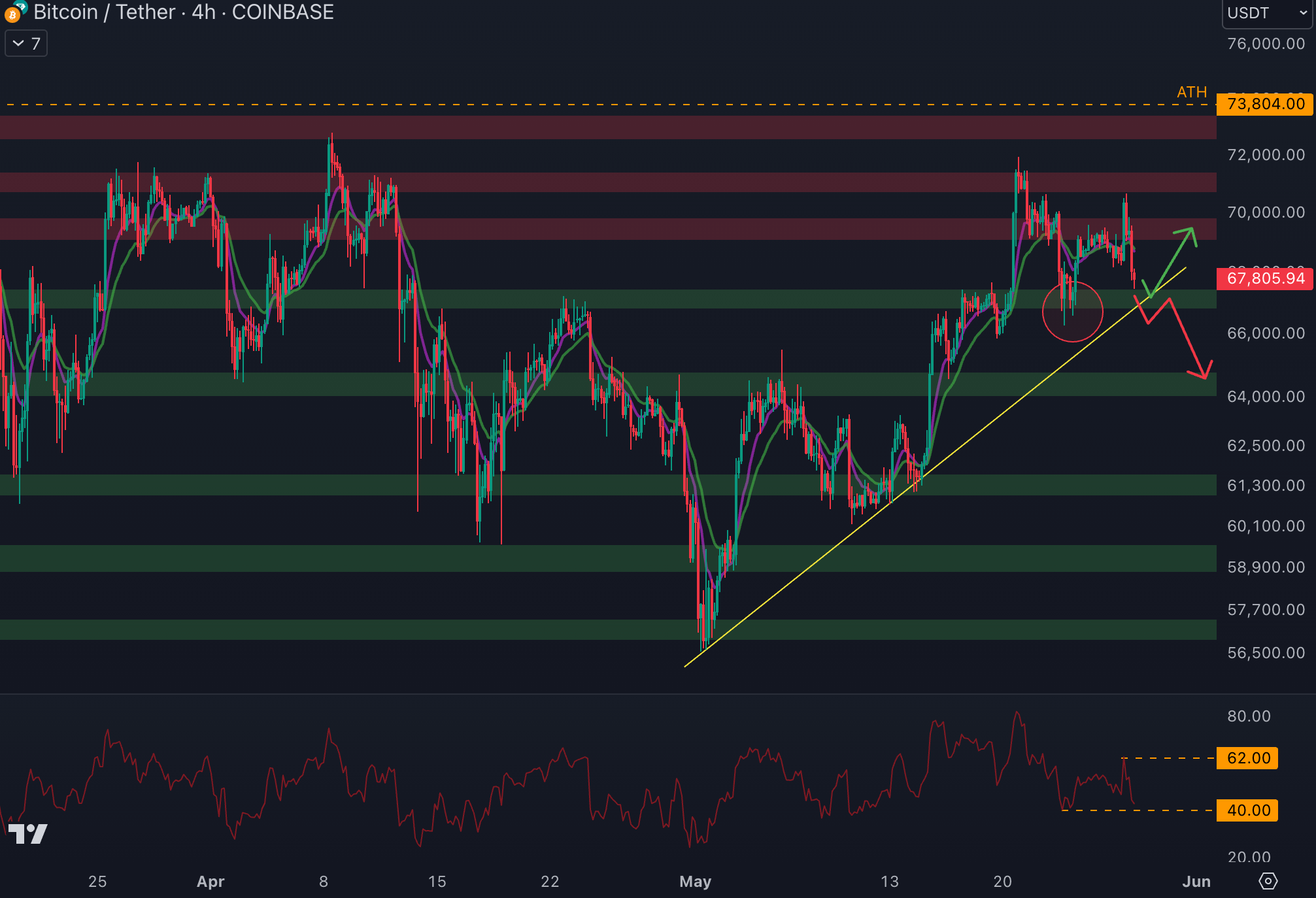The image size is (1316, 898).
Task: Click the RSI 40.00 level label
Action: (x=1248, y=810)
